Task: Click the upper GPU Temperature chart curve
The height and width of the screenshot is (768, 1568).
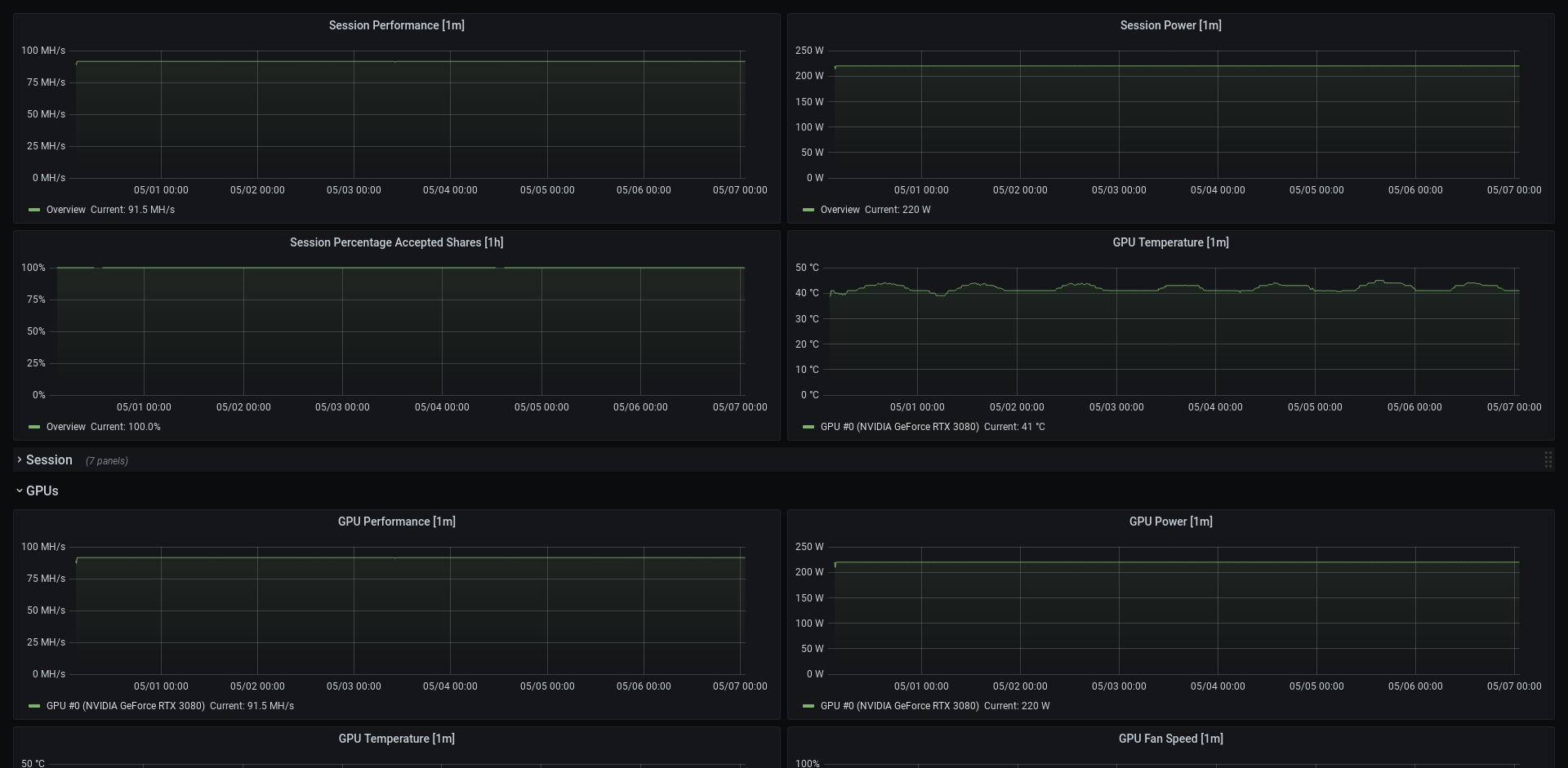Action: click(x=1176, y=288)
